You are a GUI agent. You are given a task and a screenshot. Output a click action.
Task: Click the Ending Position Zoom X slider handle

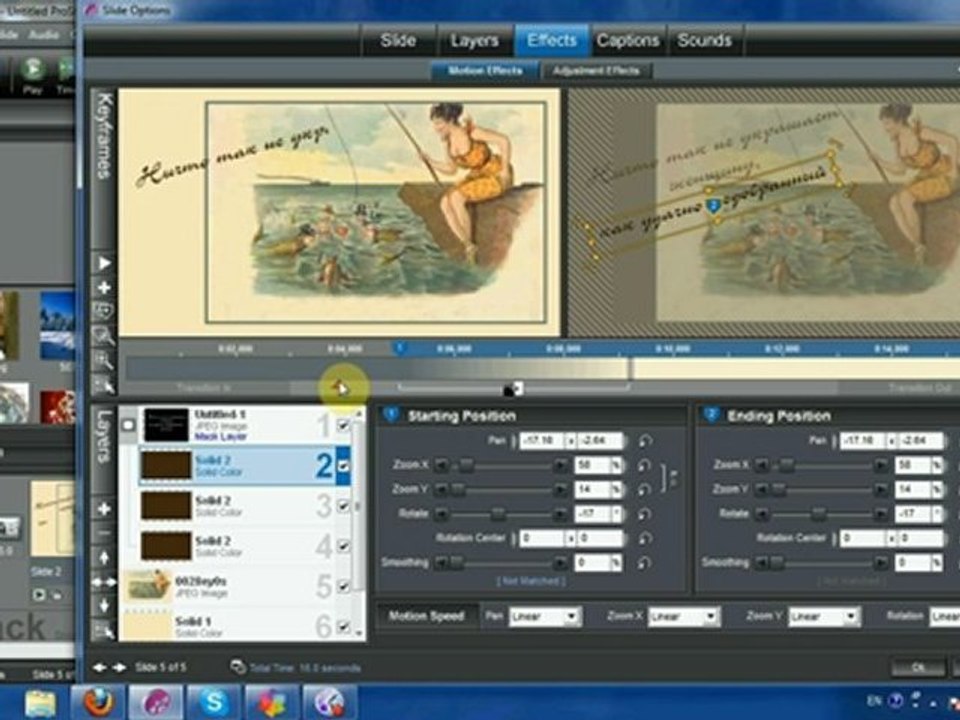787,466
